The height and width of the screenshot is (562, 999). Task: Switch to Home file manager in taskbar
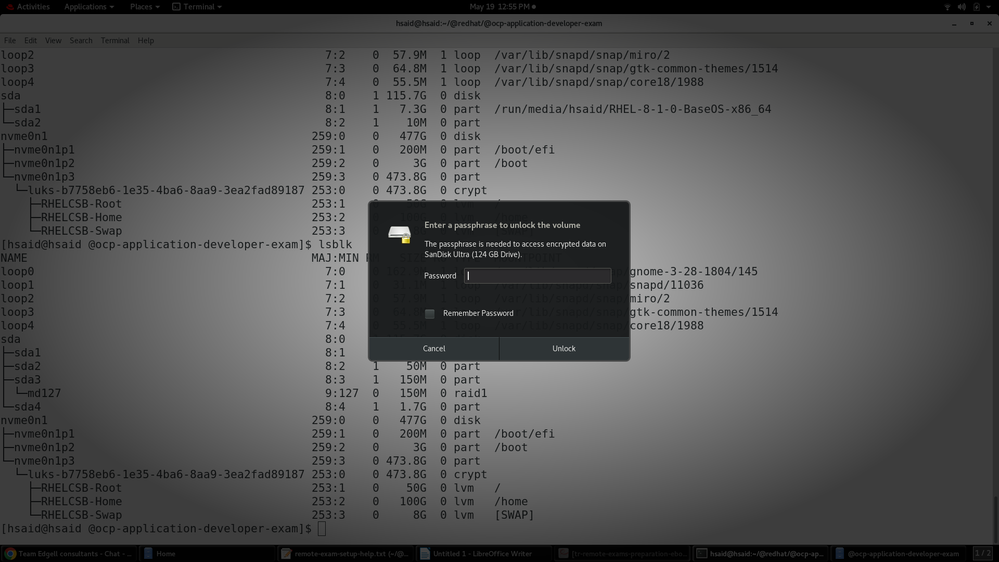pos(160,553)
